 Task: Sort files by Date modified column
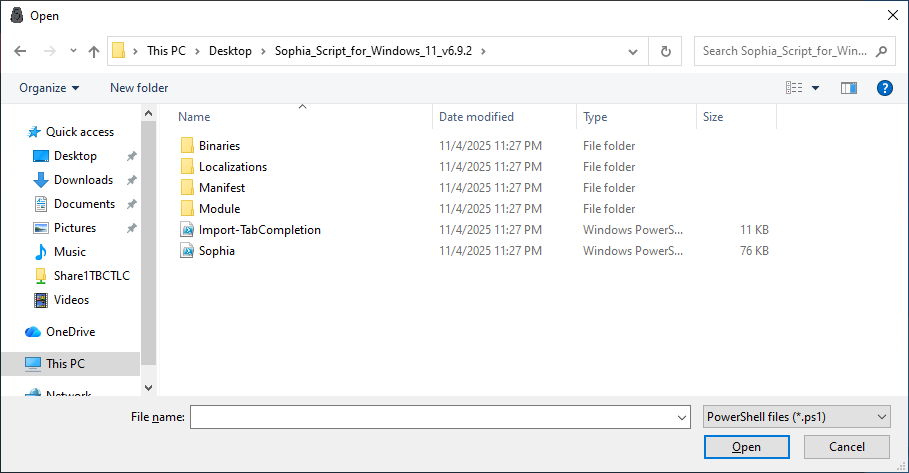pos(476,117)
